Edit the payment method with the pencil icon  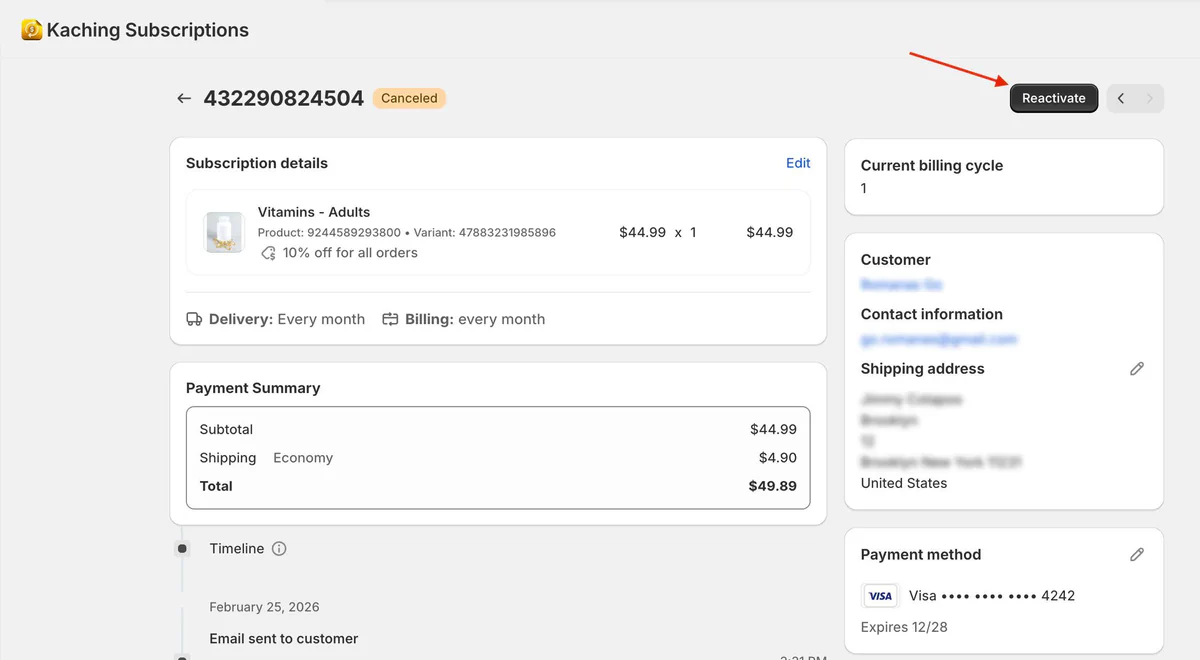click(x=1137, y=555)
